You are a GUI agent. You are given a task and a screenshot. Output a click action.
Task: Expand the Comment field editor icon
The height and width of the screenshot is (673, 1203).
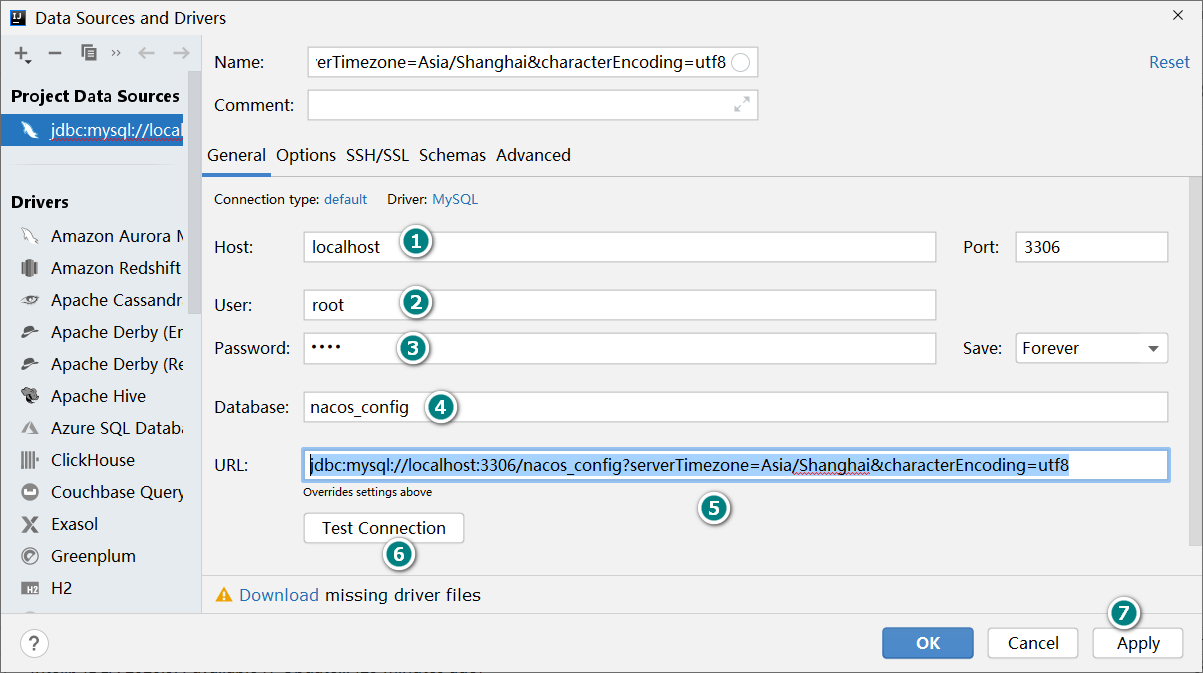[x=742, y=104]
